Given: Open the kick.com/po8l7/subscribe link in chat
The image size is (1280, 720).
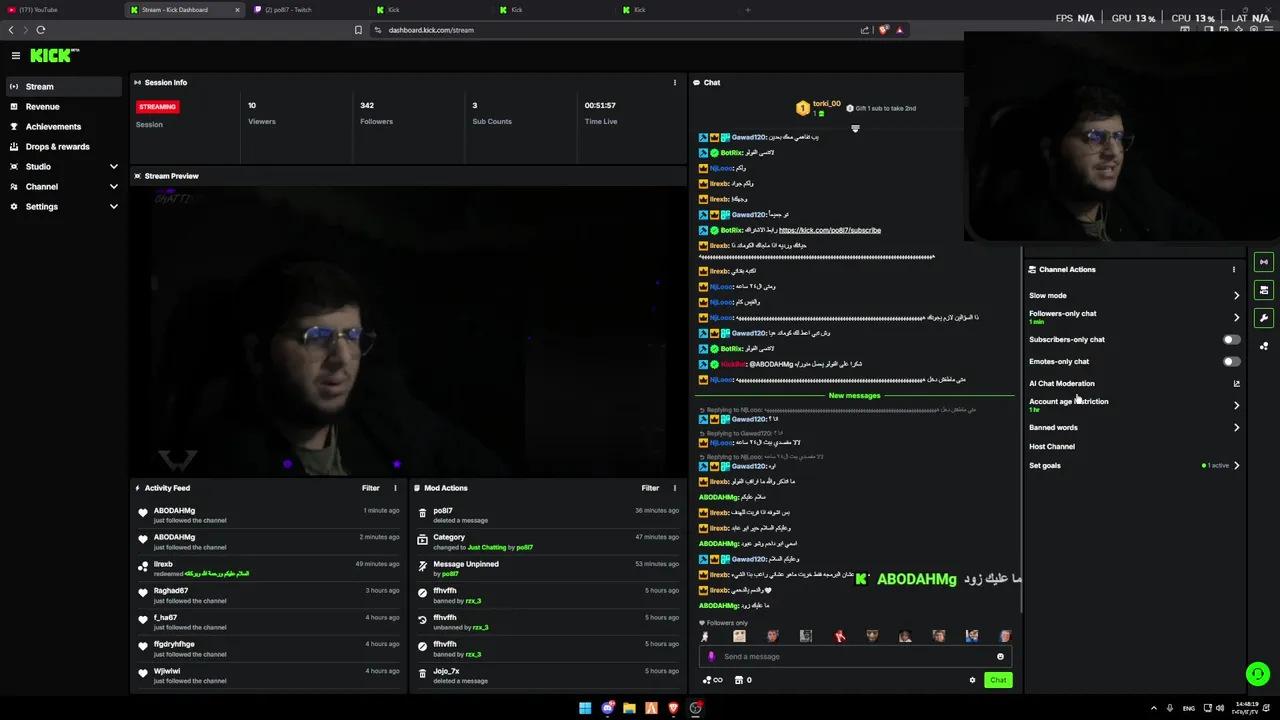Looking at the screenshot, I should point(829,230).
